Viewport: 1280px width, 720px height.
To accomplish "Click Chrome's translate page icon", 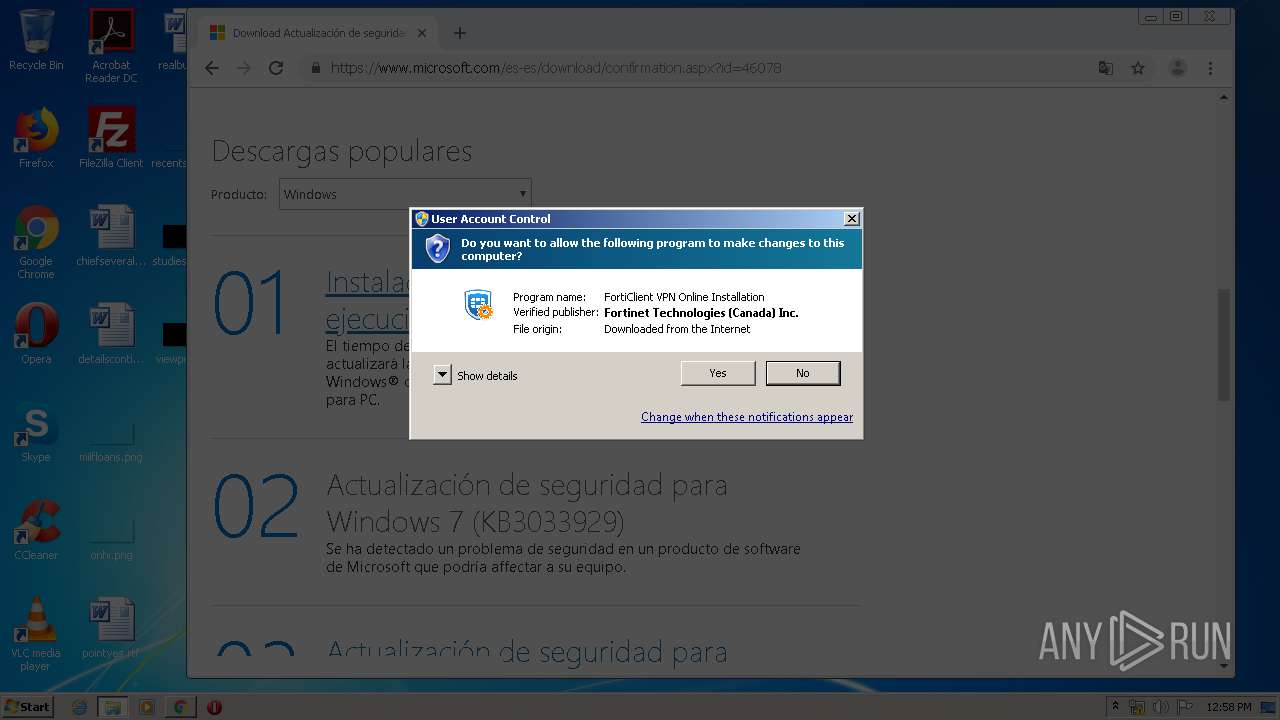I will point(1105,68).
